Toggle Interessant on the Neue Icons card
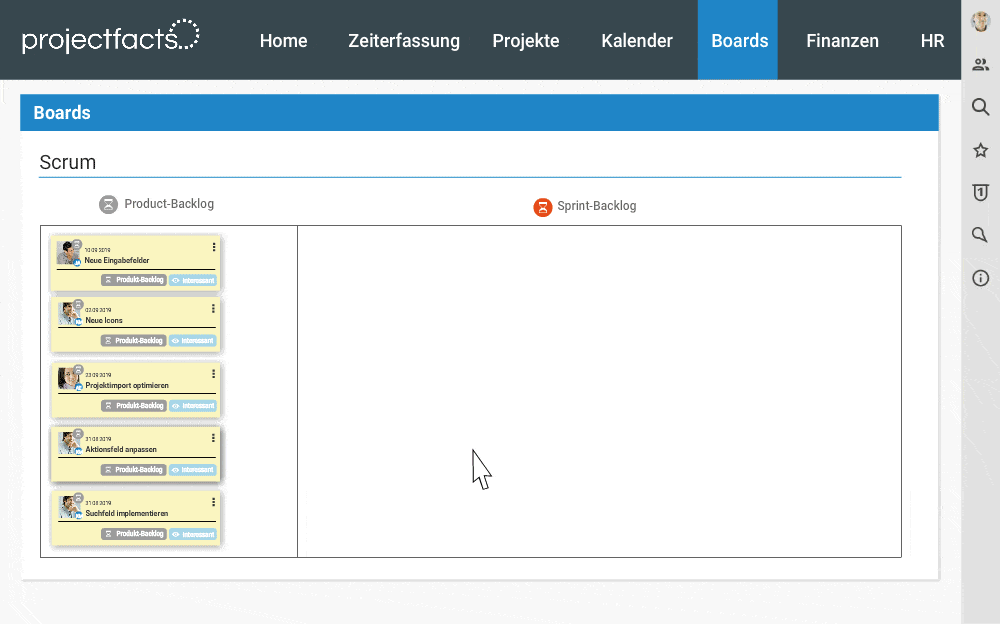The width and height of the screenshot is (1000, 625). pyautogui.click(x=193, y=341)
